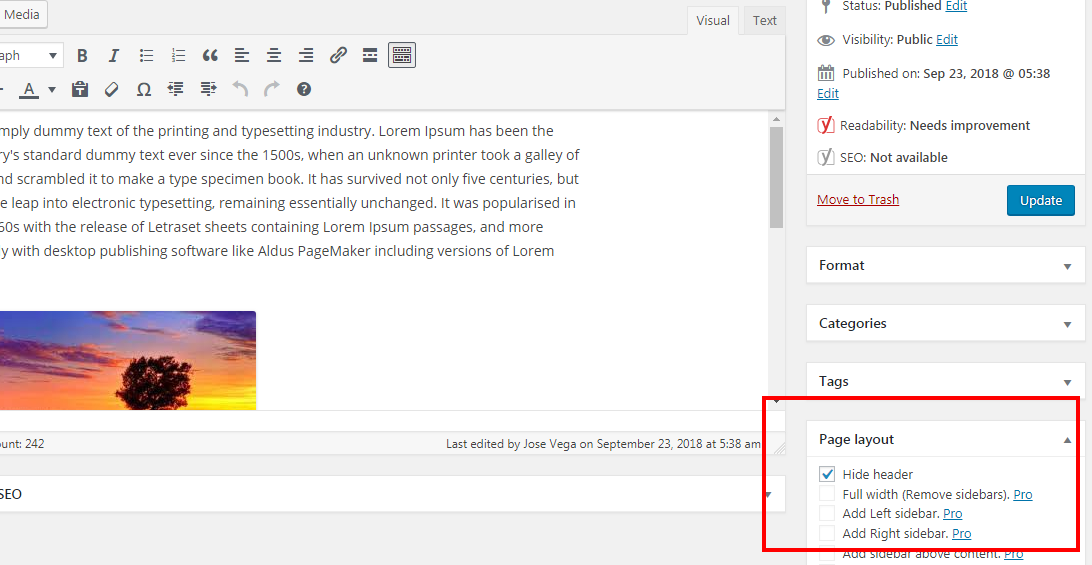Edit the Visibility setting
The width and height of the screenshot is (1092, 565).
click(x=946, y=40)
